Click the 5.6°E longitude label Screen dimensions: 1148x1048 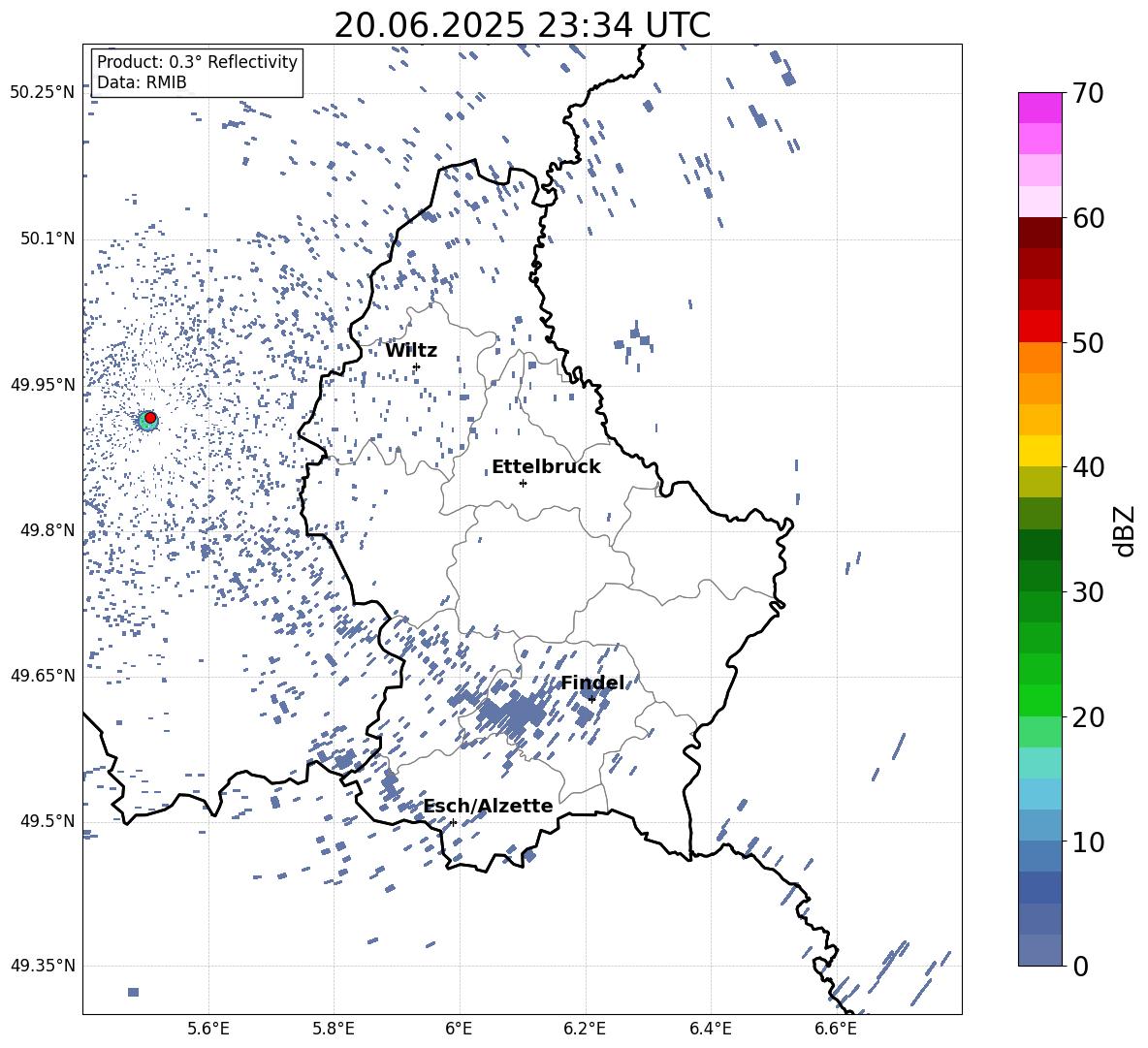click(x=208, y=1029)
